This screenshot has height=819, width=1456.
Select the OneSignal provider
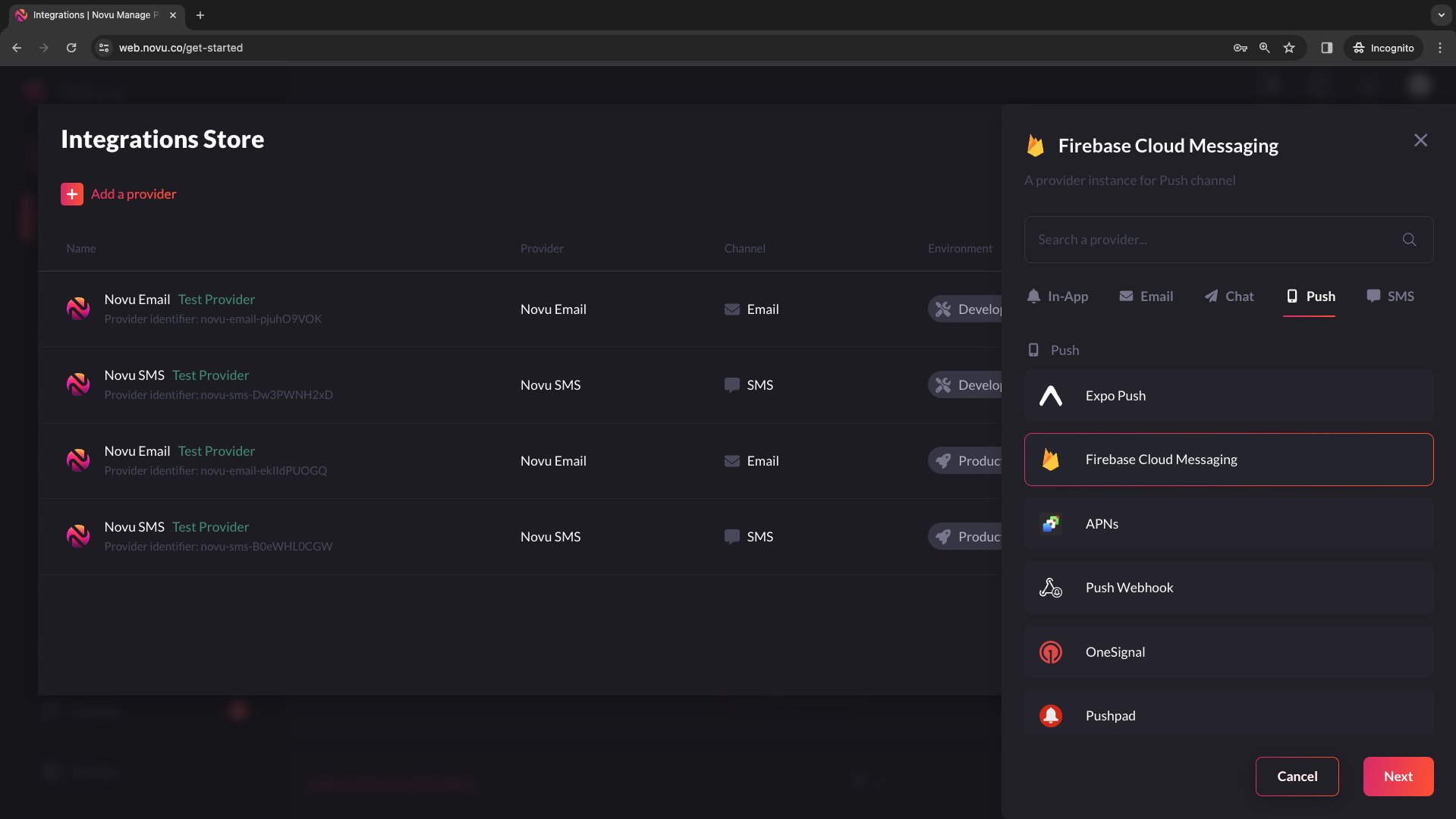click(x=1228, y=652)
